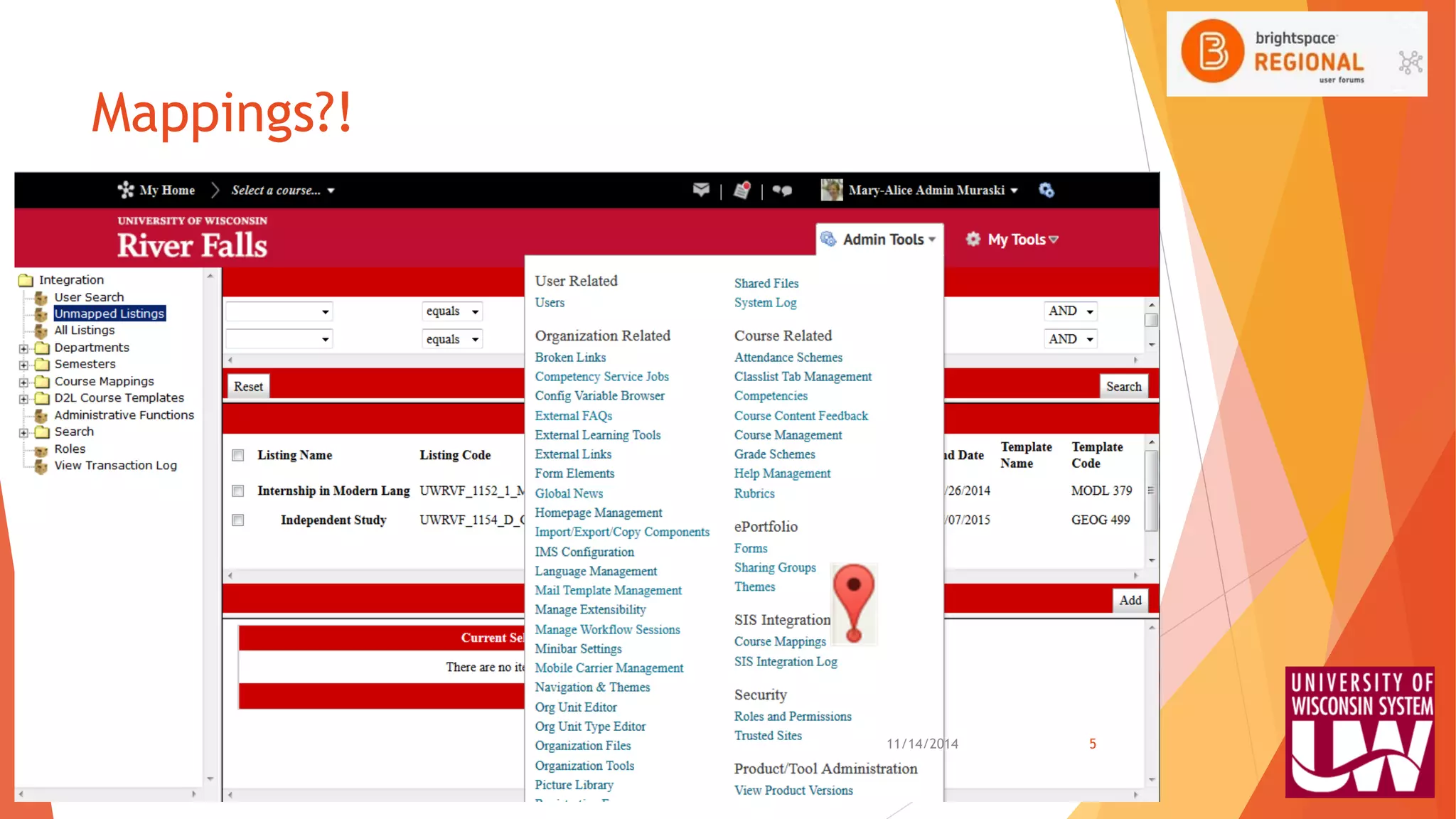Click the gear icon beside username
The height and width of the screenshot is (819, 1456).
pyautogui.click(x=1046, y=190)
